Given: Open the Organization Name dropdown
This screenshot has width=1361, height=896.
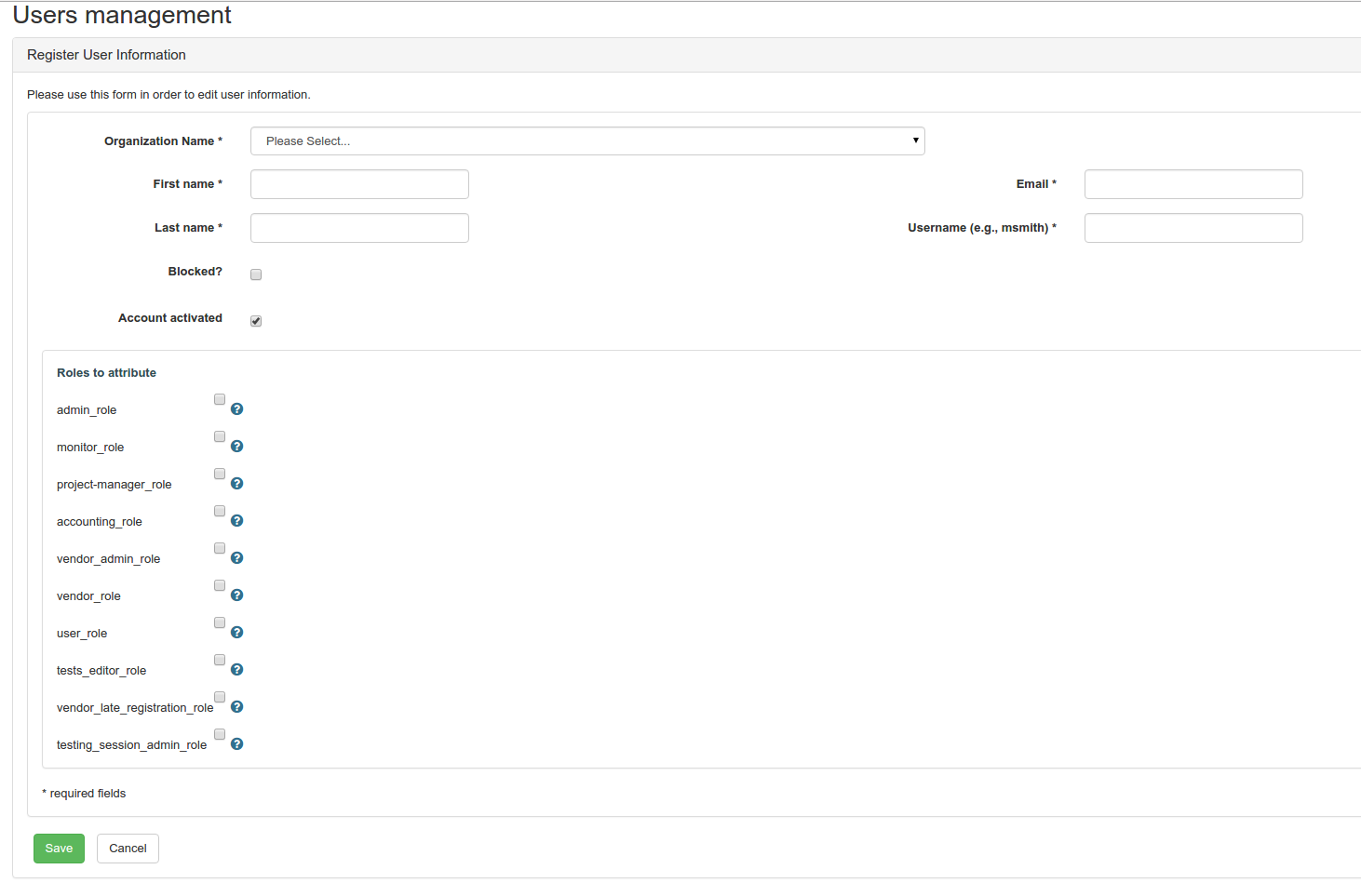Looking at the screenshot, I should [587, 141].
